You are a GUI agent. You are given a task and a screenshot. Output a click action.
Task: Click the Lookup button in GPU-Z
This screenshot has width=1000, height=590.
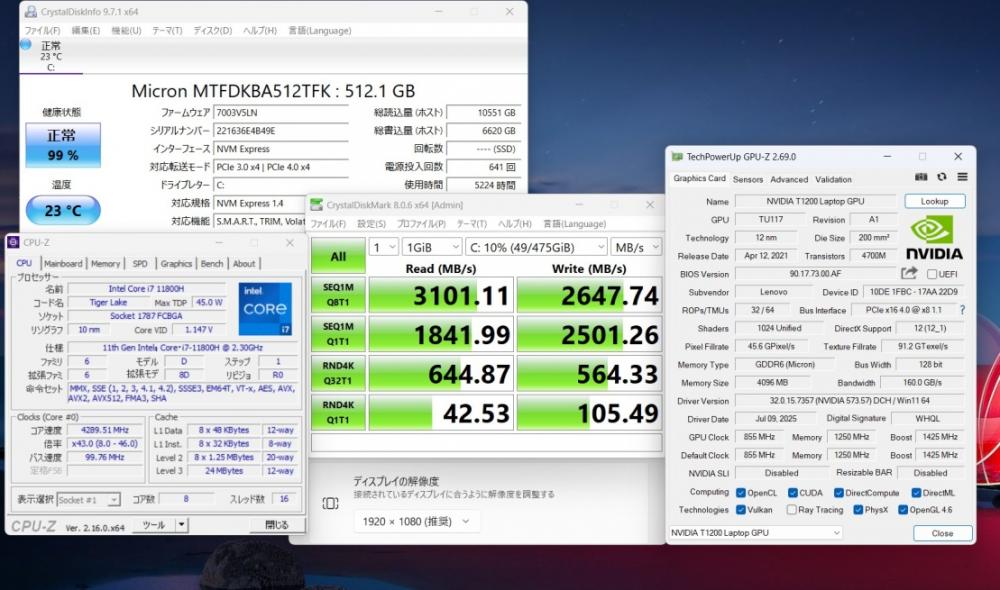[x=934, y=201]
